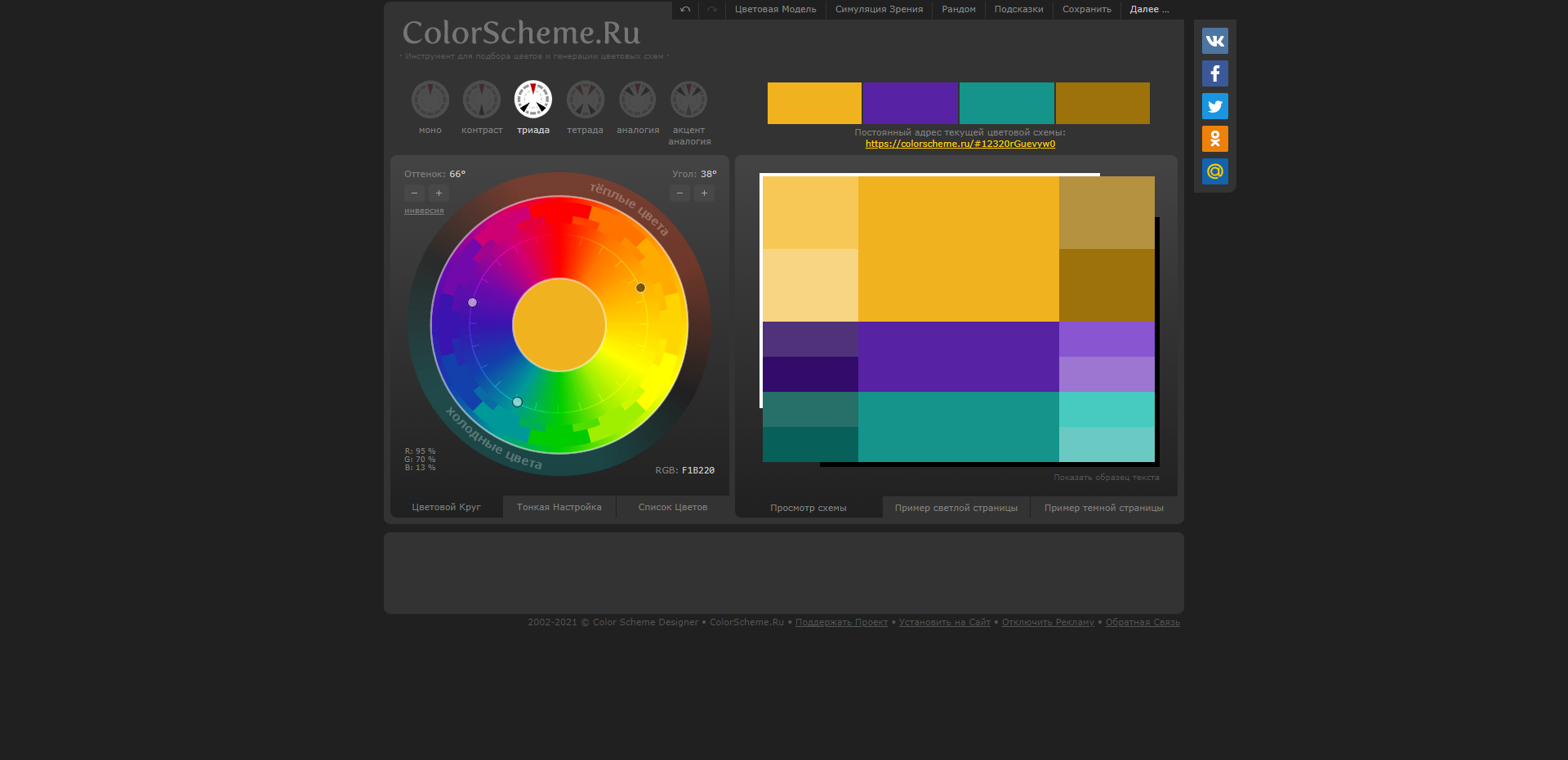Screen dimensions: 1568x760
Task: Share via the Mail.ru @ icon
Action: point(1215,171)
